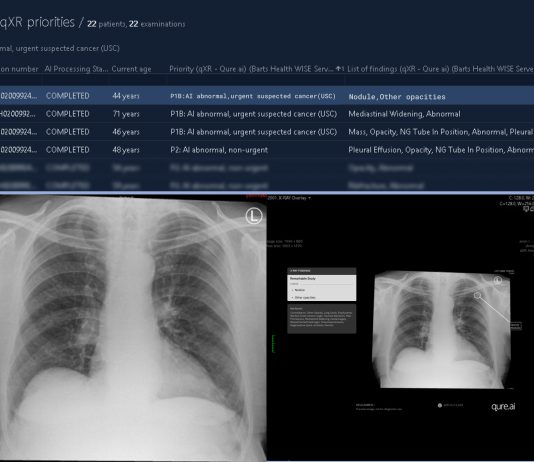Click Other opacities finding in findings panel
This screenshot has width=534, height=462.
pos(304,298)
